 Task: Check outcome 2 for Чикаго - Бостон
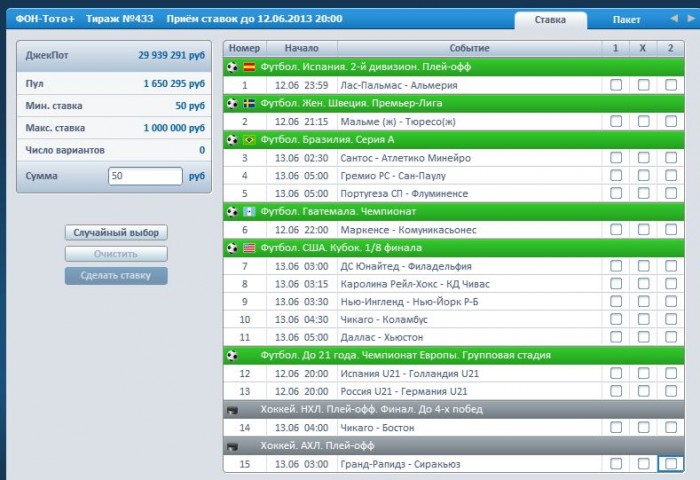pyautogui.click(x=671, y=427)
